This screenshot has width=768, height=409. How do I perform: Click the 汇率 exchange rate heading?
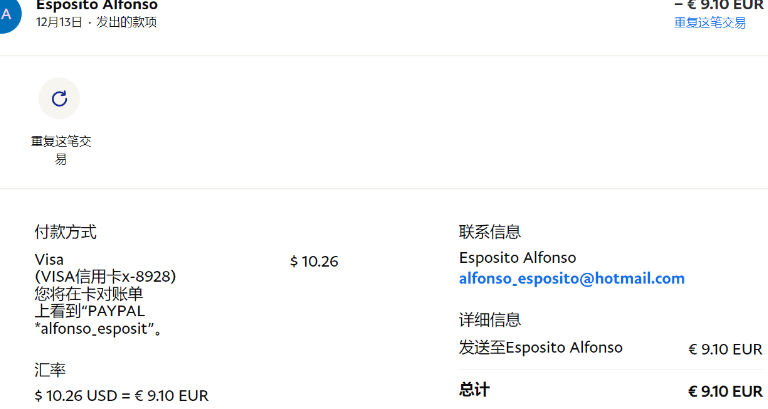pyautogui.click(x=50, y=370)
